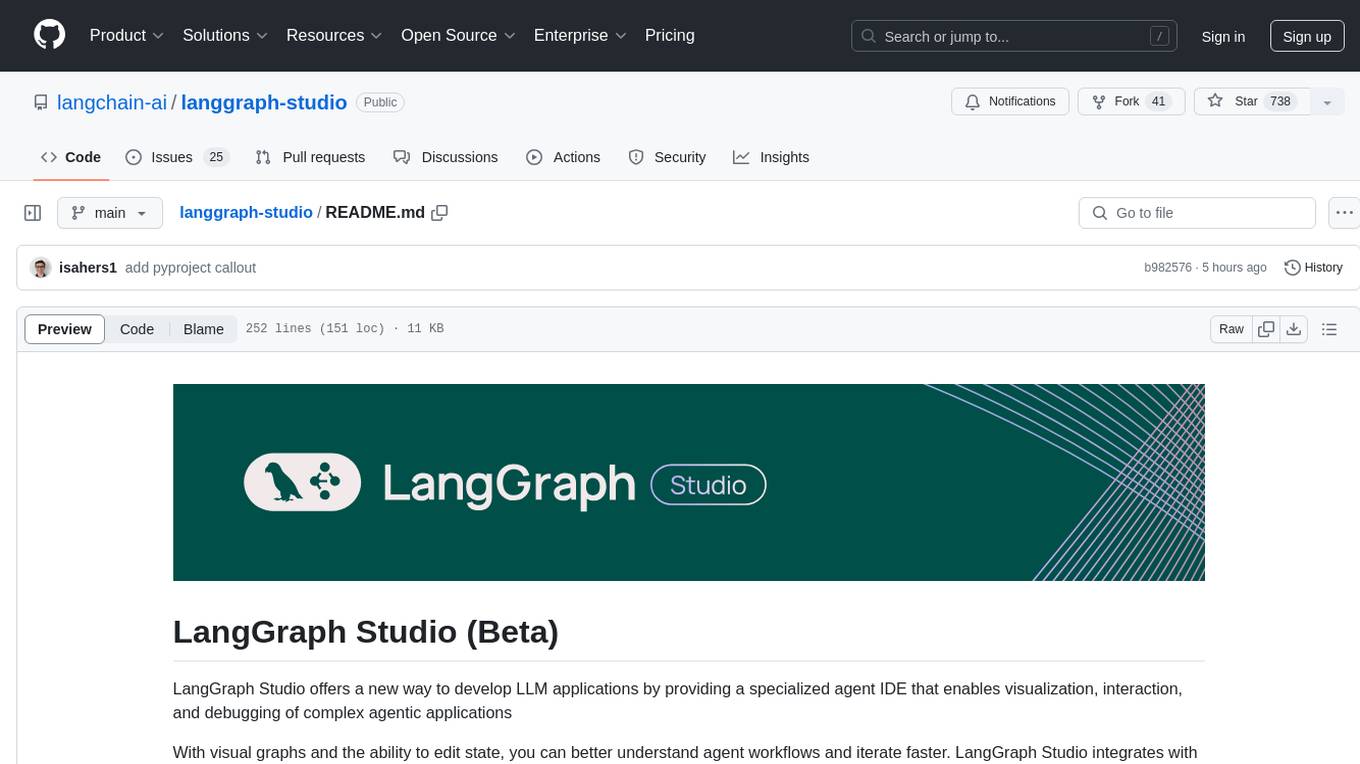Screen dimensions: 1360x764
Task: Select the Actions tab
Action: pyautogui.click(x=563, y=157)
